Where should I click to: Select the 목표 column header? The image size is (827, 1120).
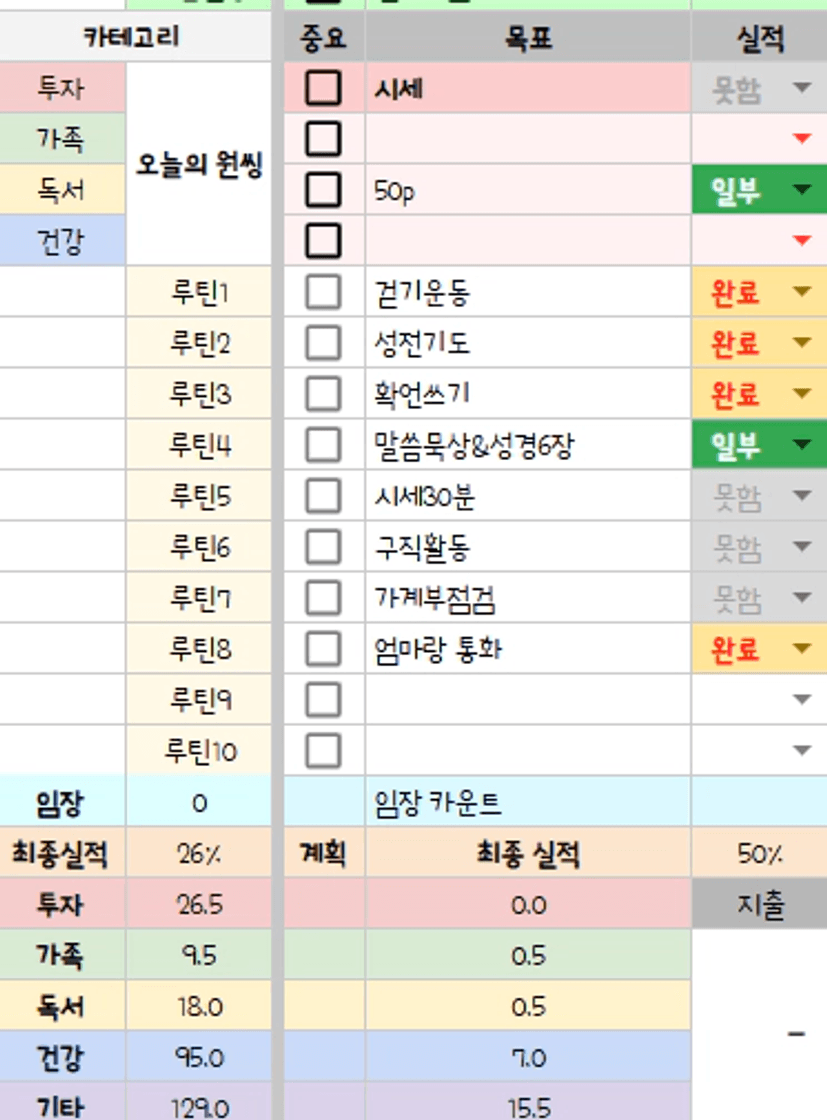point(527,39)
